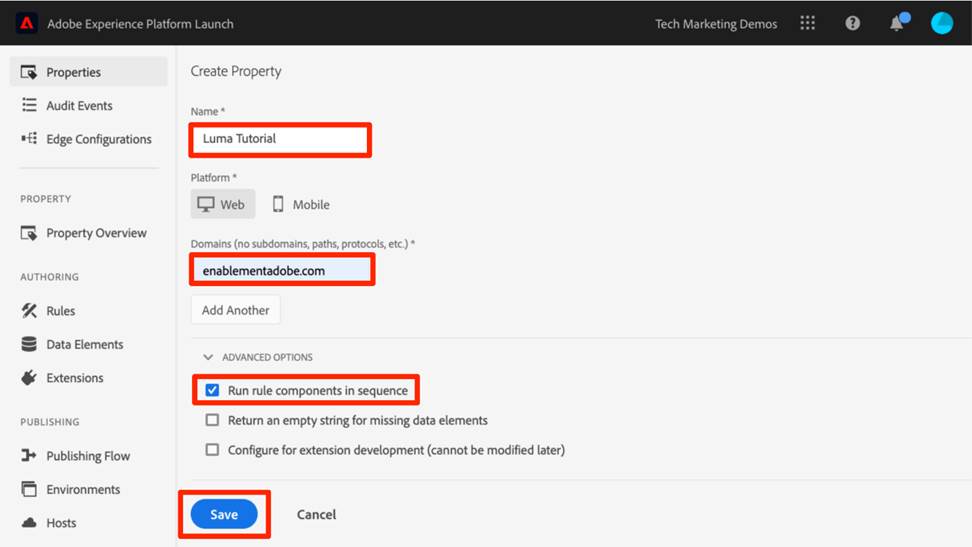Screen dimensions: 972x547
Task: Open the help question mark icon
Action: coord(852,23)
